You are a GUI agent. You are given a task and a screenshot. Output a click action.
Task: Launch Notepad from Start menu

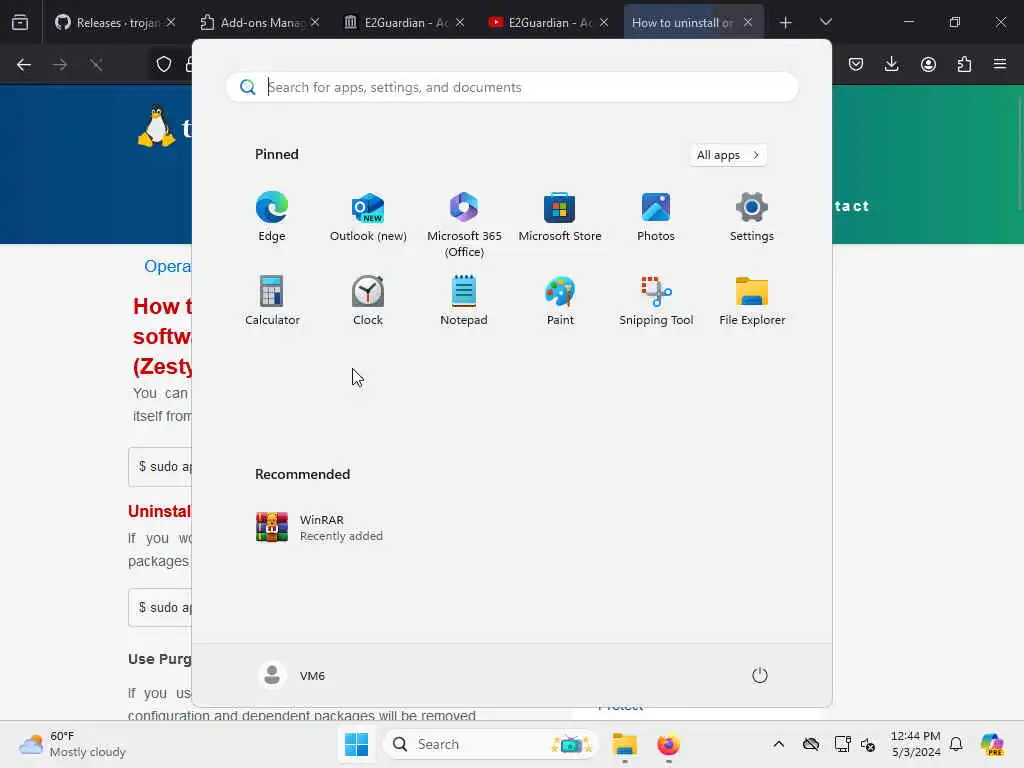464,300
